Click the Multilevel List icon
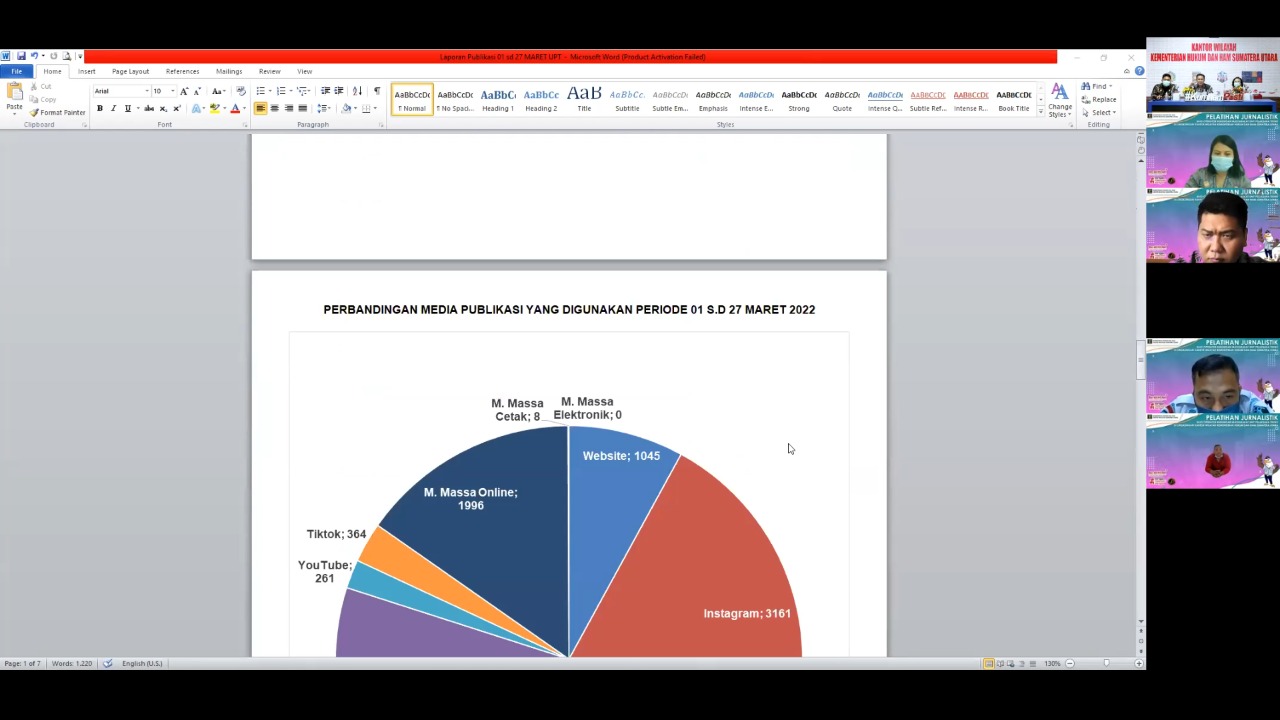Viewport: 1280px width, 720px height. tap(302, 91)
